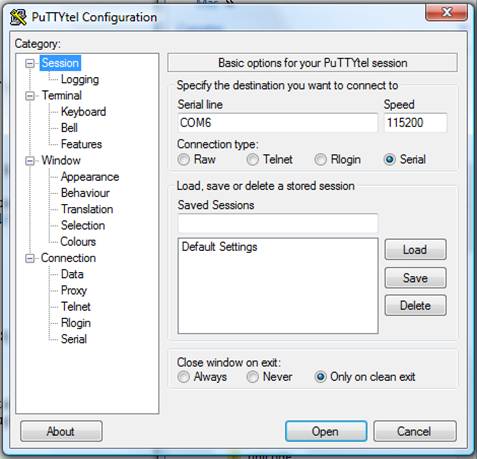Collapse the Connection tree node

[x=30, y=258]
